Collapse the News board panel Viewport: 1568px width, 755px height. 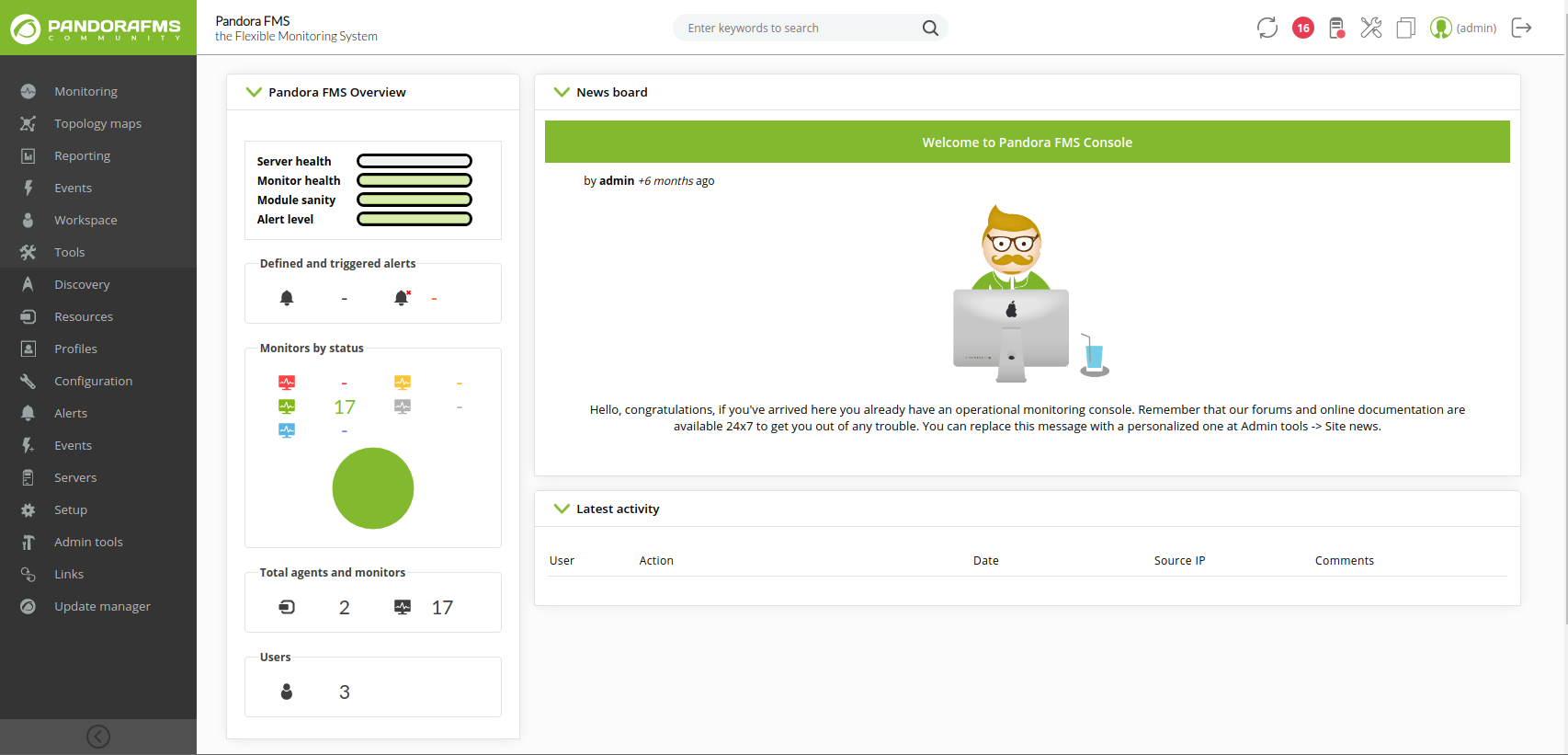tap(562, 92)
